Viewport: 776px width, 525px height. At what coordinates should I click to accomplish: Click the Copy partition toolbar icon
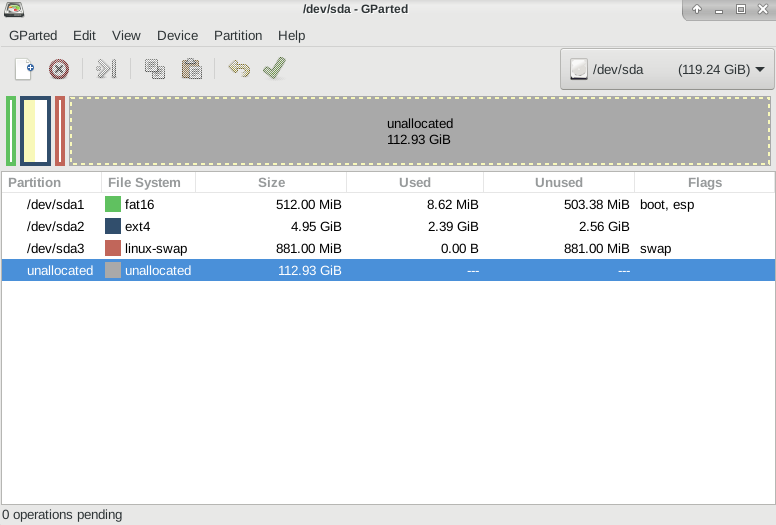coord(155,69)
